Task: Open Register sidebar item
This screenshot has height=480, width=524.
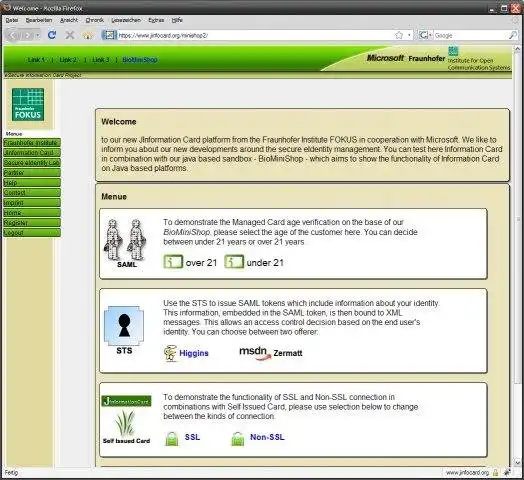Action: (x=32, y=223)
